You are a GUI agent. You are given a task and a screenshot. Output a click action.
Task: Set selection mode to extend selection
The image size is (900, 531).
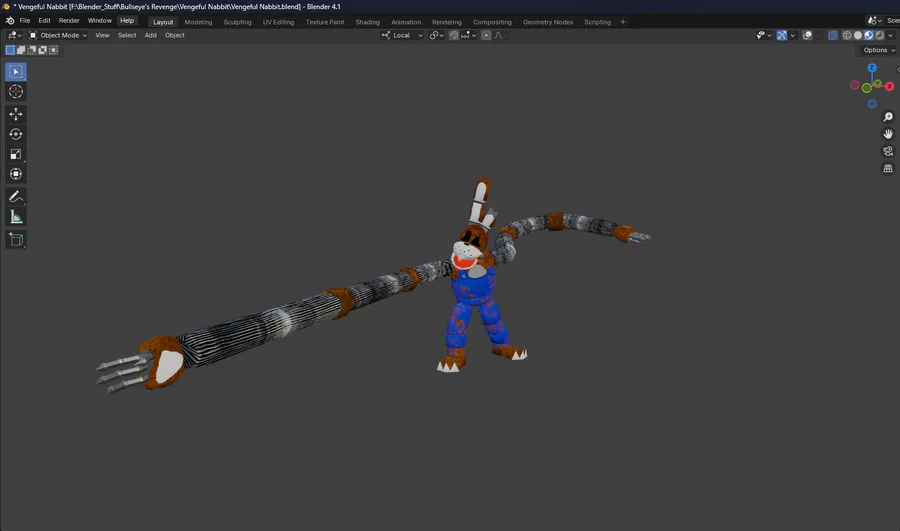[x=21, y=50]
